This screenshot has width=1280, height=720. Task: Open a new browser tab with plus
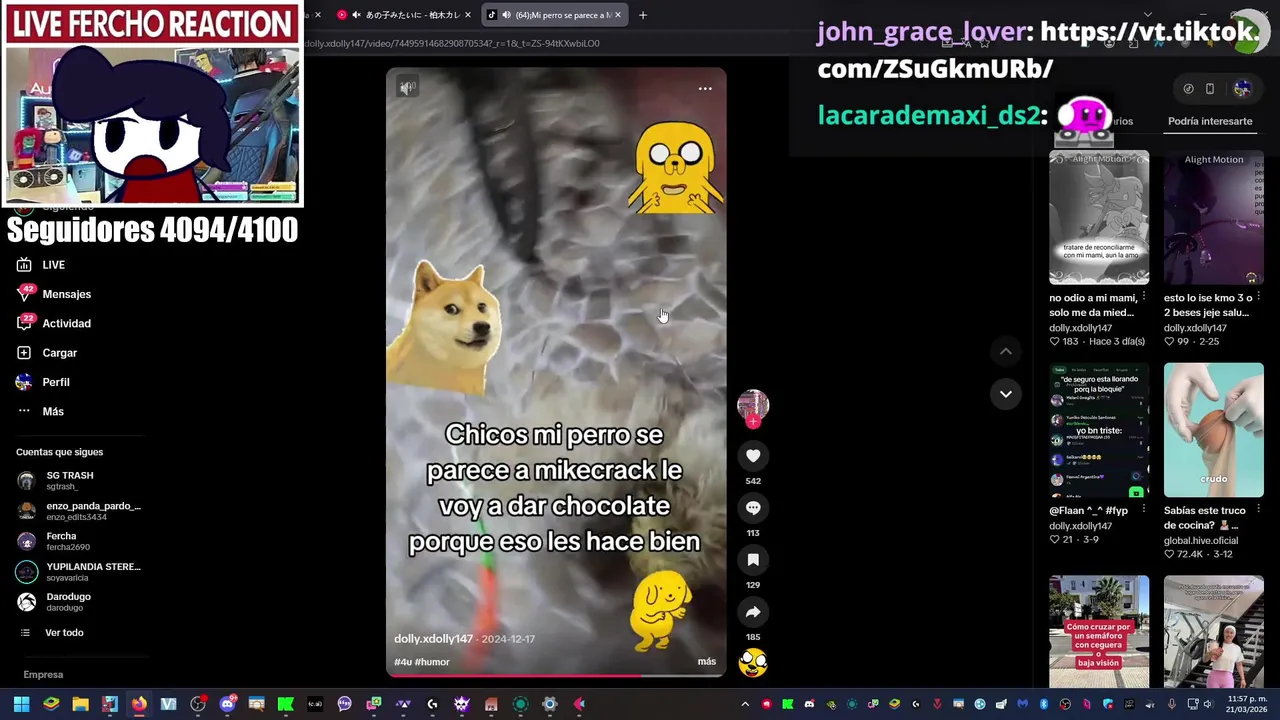coord(643,15)
